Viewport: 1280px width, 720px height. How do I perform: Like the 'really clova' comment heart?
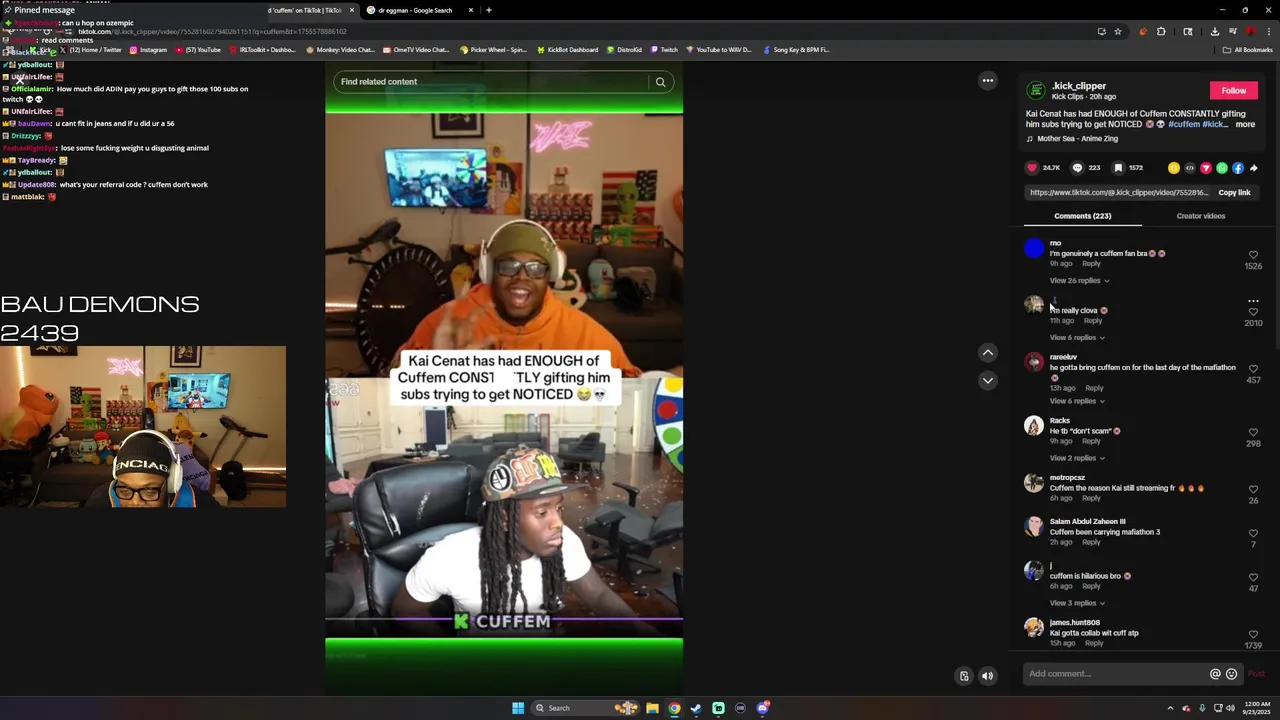pyautogui.click(x=1253, y=312)
